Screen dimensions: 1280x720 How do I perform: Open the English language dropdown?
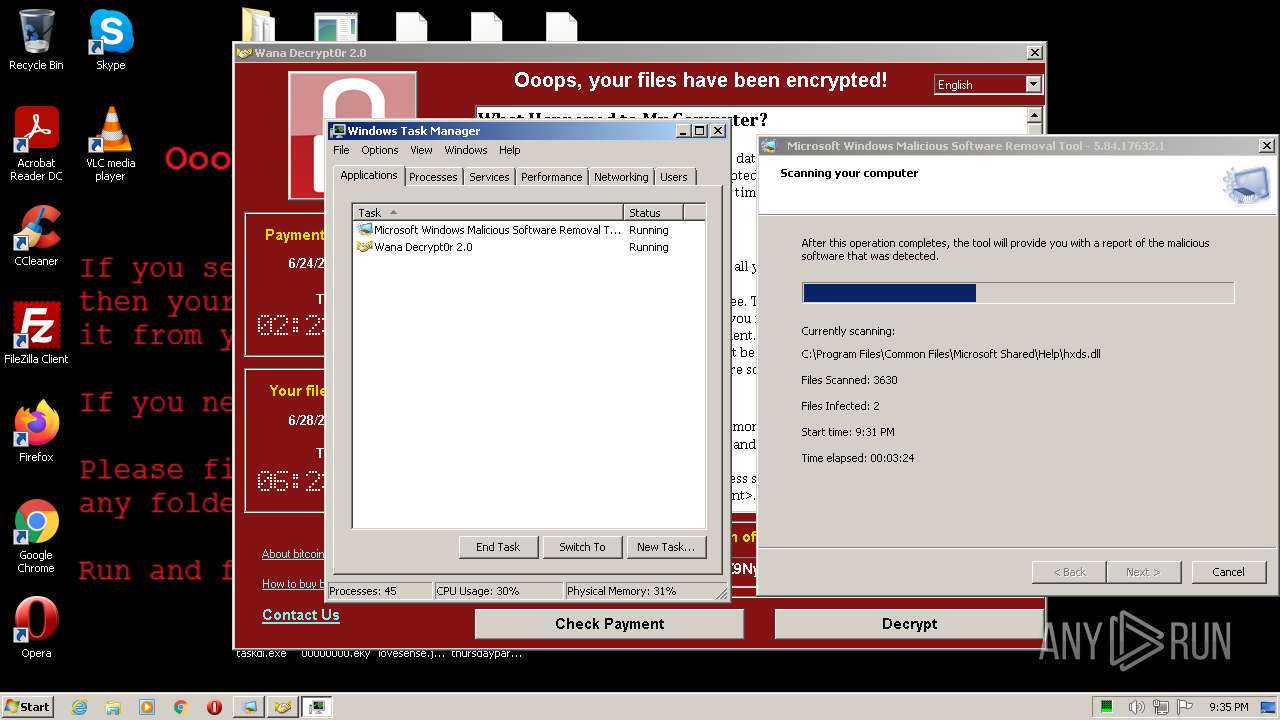click(1033, 85)
